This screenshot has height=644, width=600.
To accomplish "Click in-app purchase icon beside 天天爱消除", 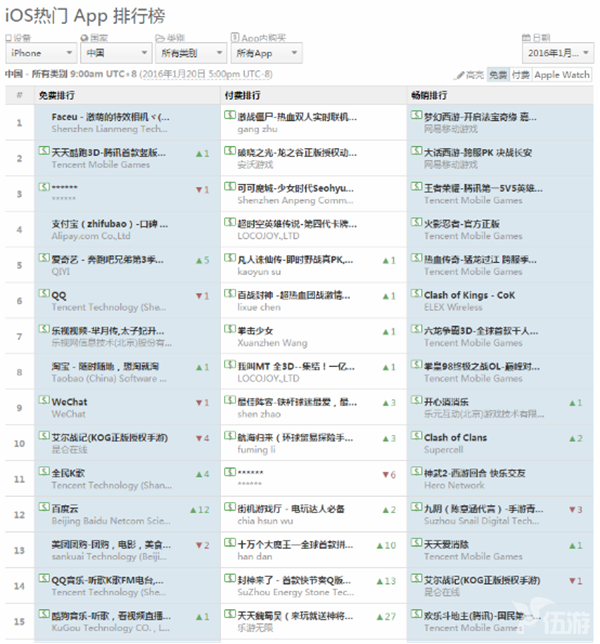I will tap(416, 543).
